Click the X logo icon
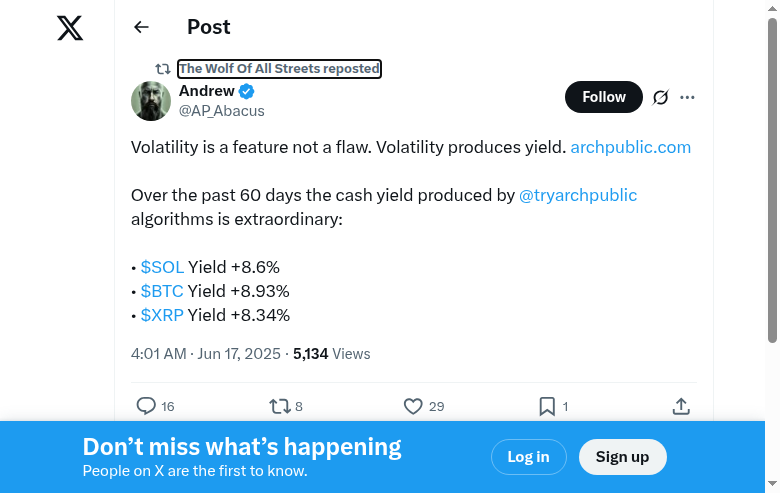This screenshot has height=493, width=780. coord(70,28)
